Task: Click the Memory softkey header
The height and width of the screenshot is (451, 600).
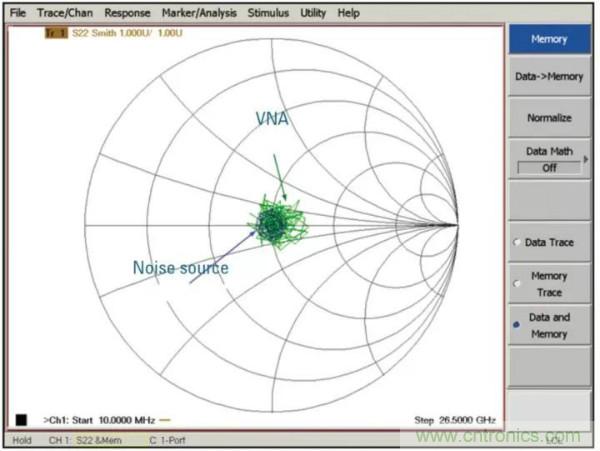Action: (x=548, y=39)
